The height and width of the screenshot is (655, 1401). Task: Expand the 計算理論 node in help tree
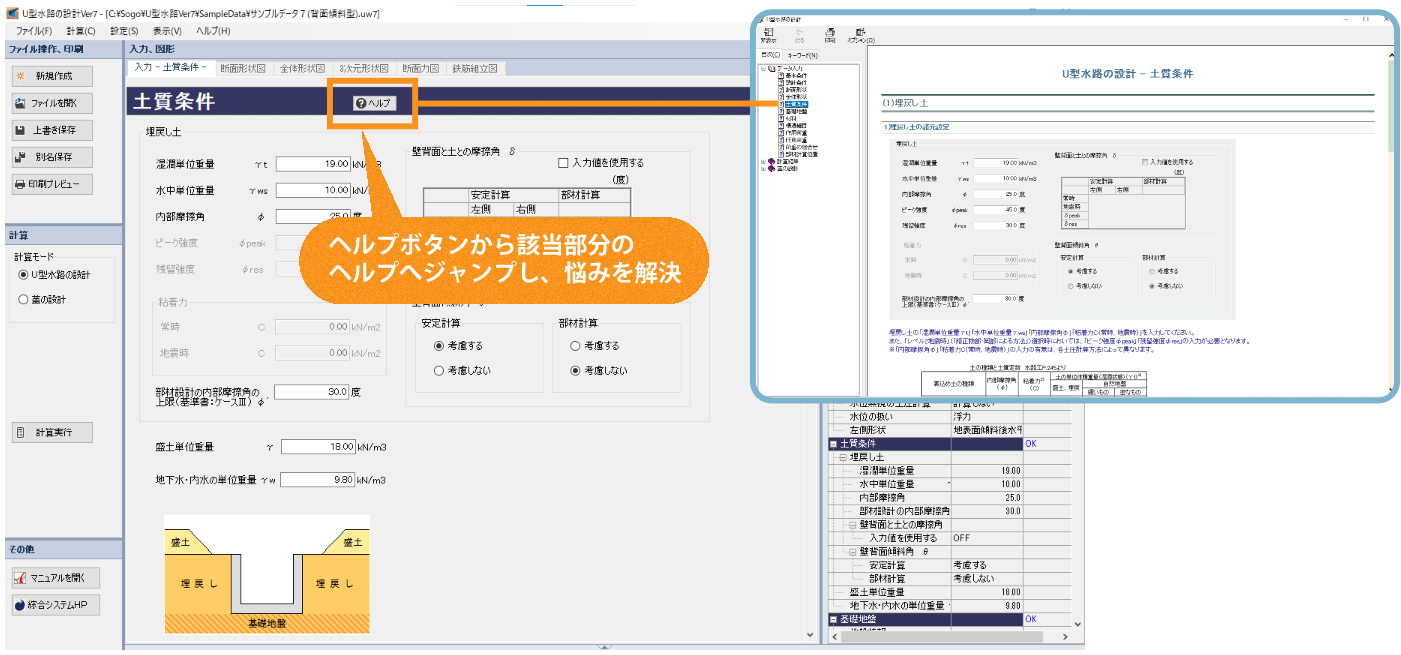click(763, 159)
